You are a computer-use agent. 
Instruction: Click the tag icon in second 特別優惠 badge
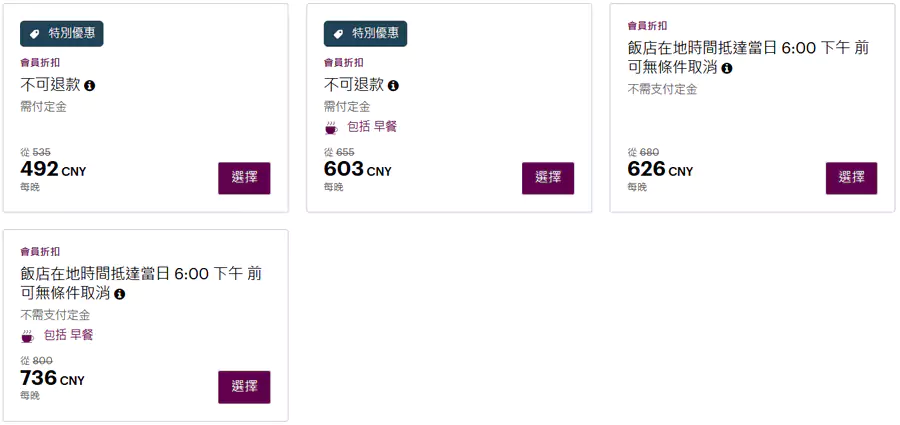[339, 34]
